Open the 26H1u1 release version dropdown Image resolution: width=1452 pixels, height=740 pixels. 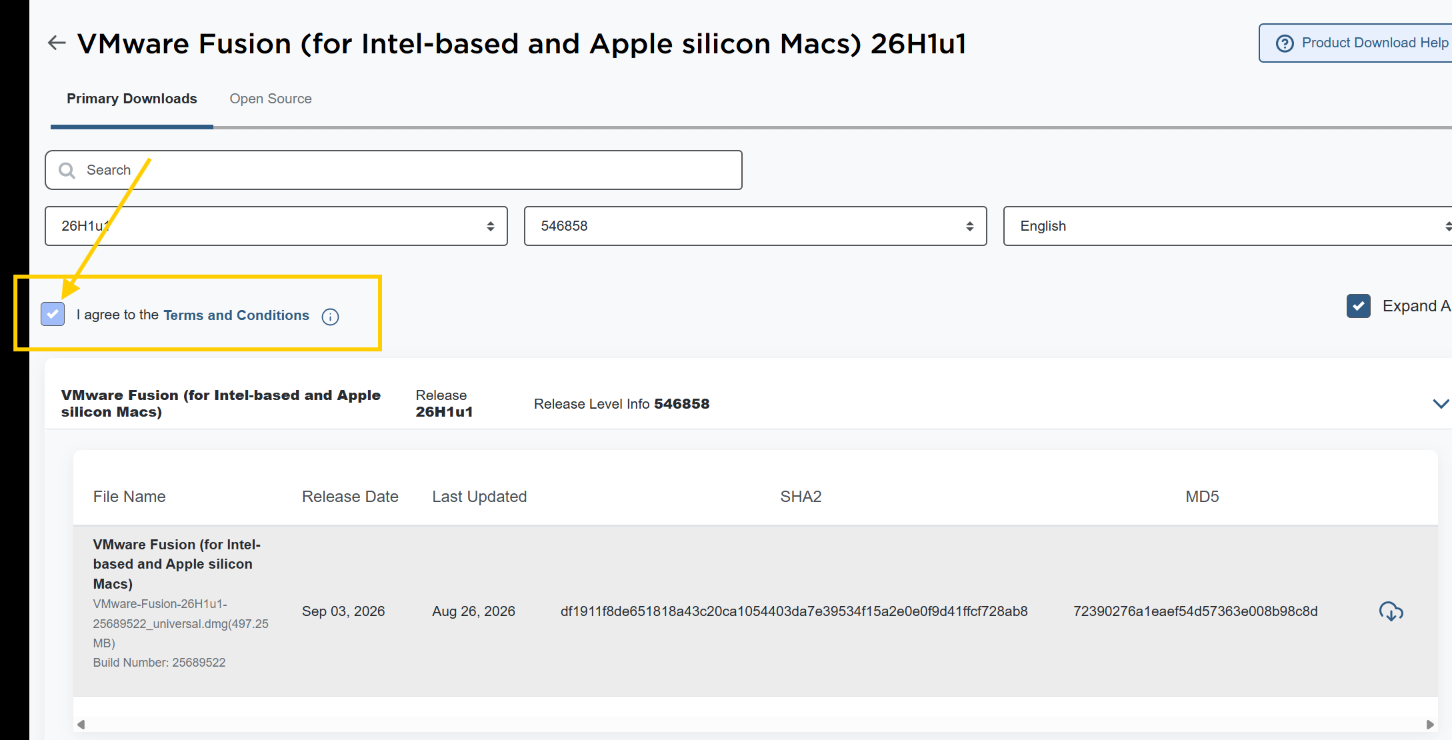(276, 226)
